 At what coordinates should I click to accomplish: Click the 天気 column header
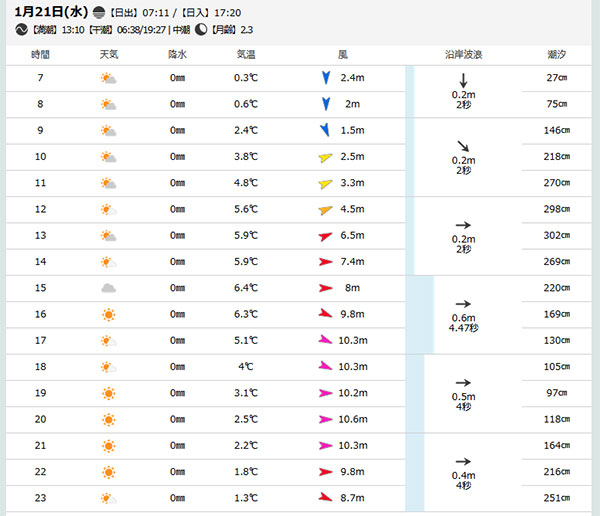[109, 52]
